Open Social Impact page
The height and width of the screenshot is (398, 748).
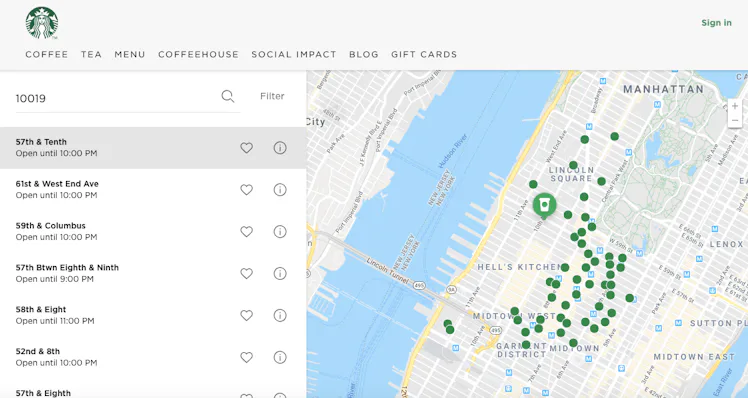pos(294,54)
